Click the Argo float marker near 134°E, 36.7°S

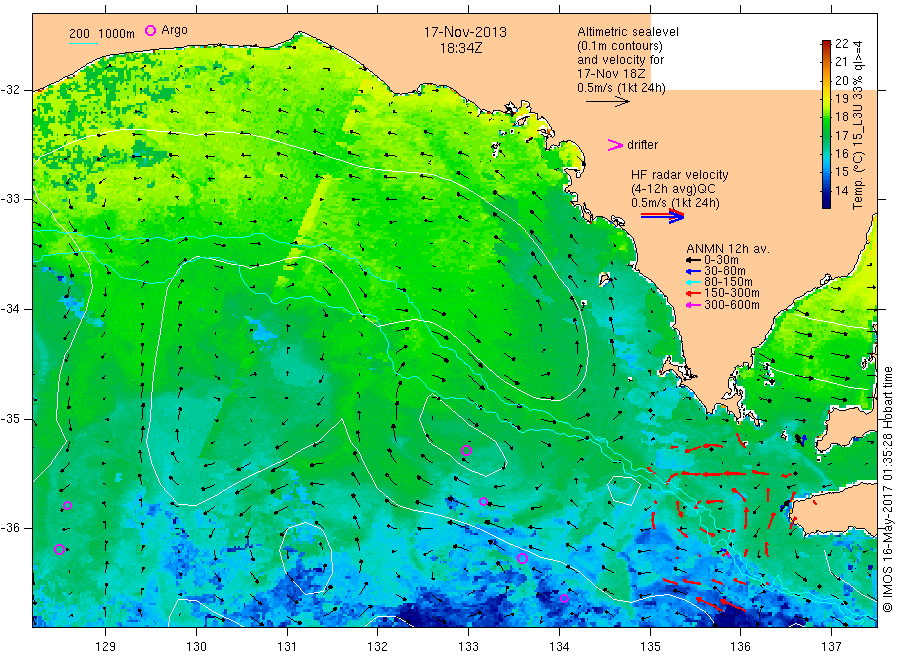[x=564, y=599]
